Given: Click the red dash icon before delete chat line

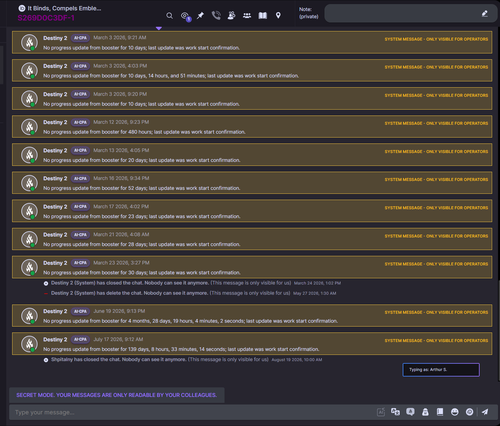Looking at the screenshot, I should point(46,294).
